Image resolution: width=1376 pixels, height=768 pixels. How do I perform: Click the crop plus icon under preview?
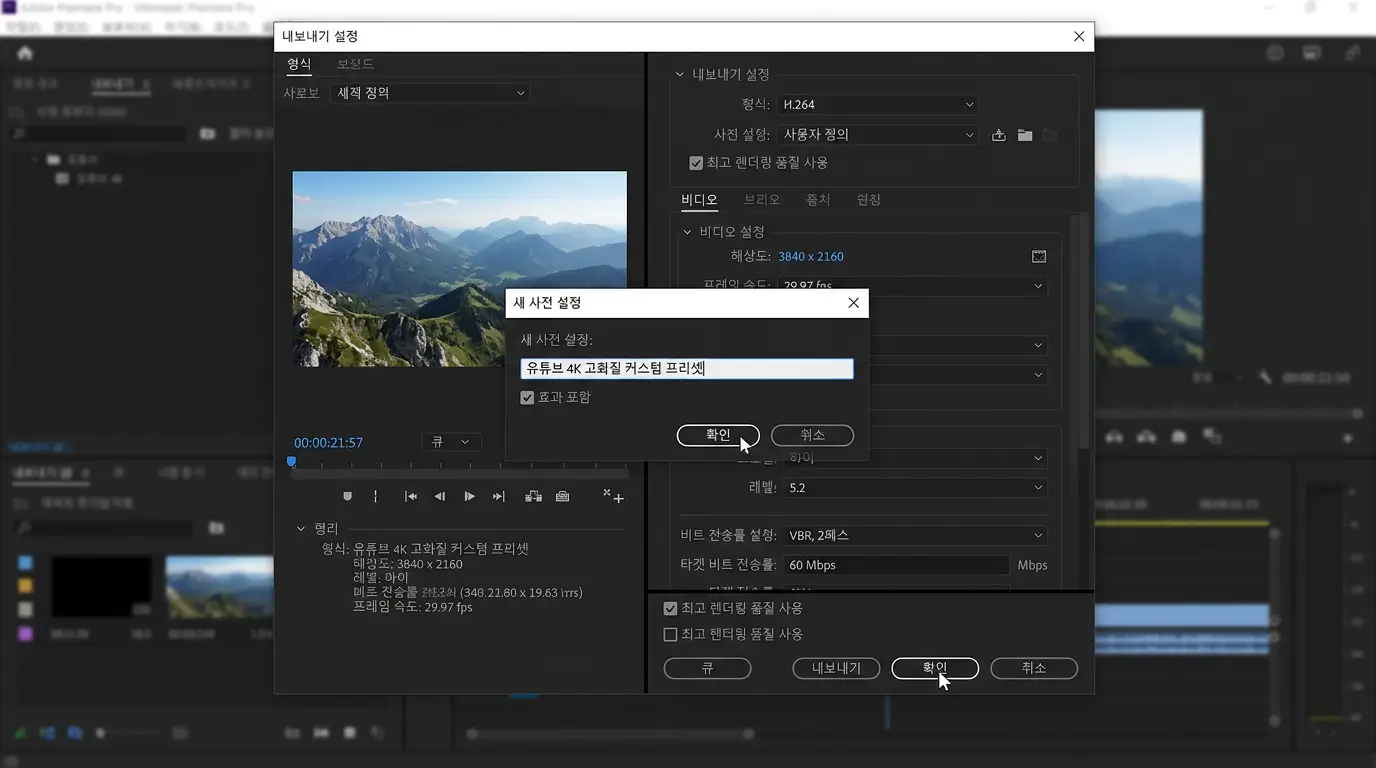pyautogui.click(x=613, y=496)
